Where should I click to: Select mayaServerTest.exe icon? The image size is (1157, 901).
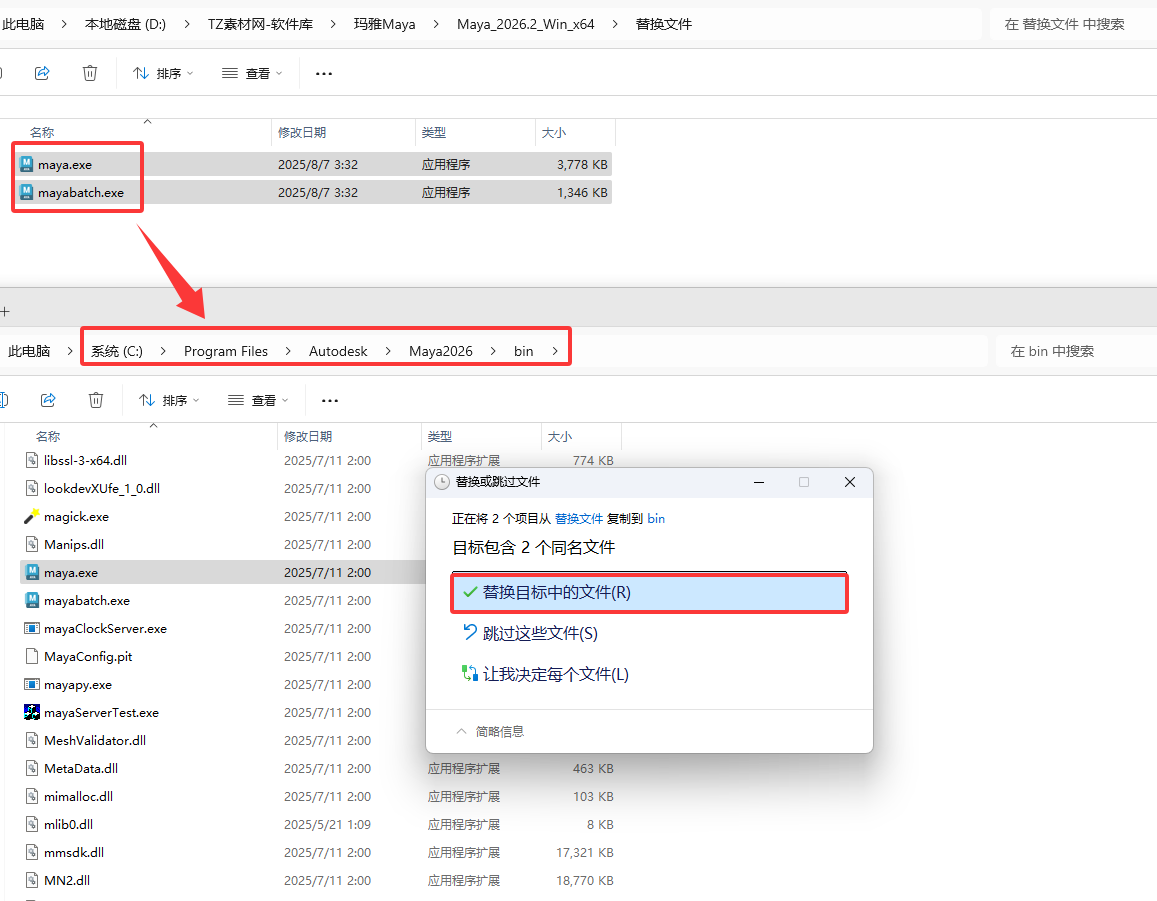(x=32, y=713)
